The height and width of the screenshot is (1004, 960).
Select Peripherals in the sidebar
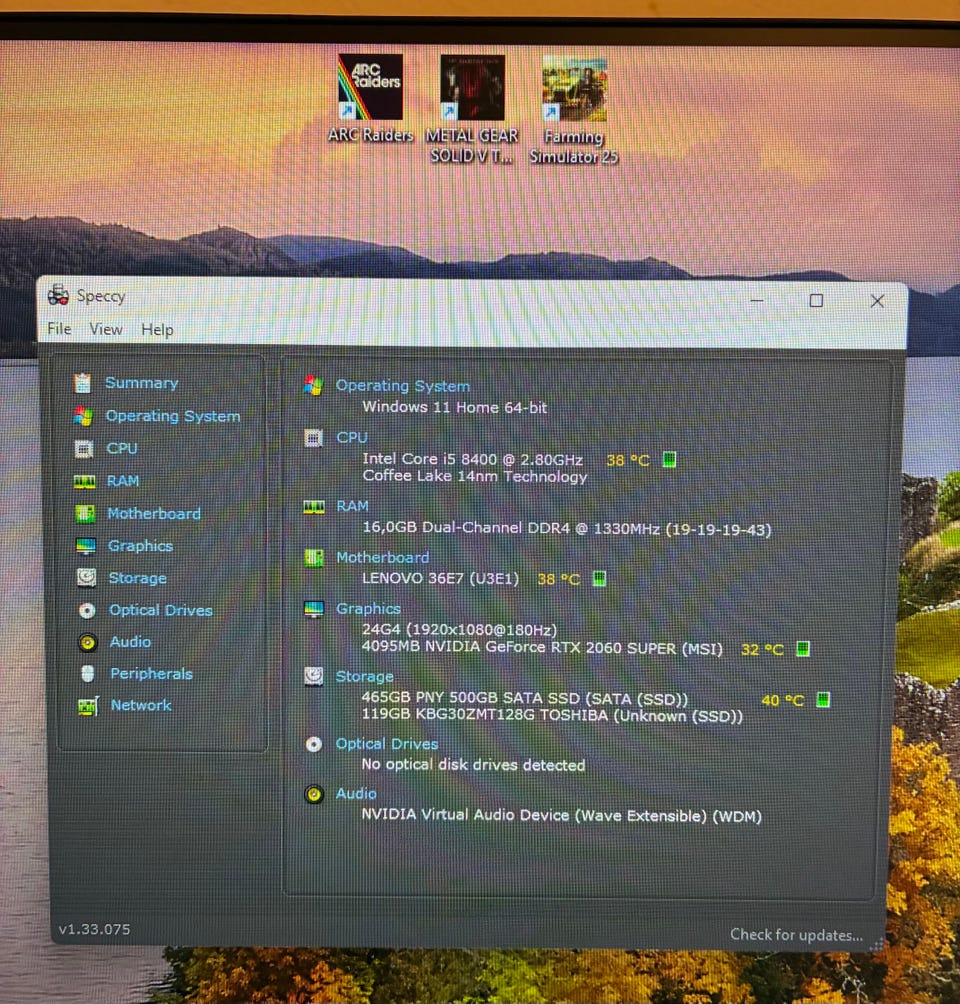click(x=152, y=674)
